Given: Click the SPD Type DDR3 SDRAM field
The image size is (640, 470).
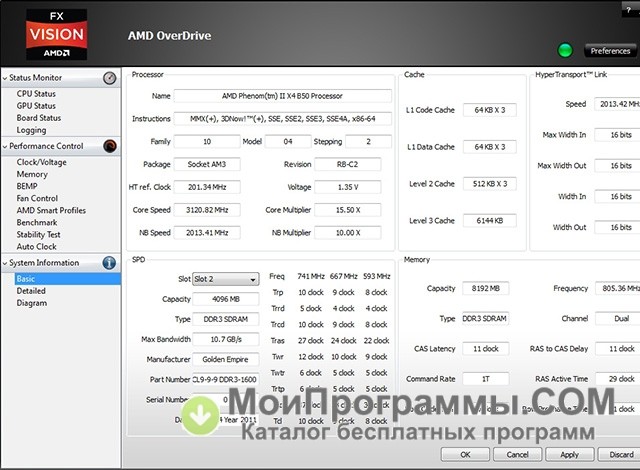Looking at the screenshot, I should [x=226, y=319].
